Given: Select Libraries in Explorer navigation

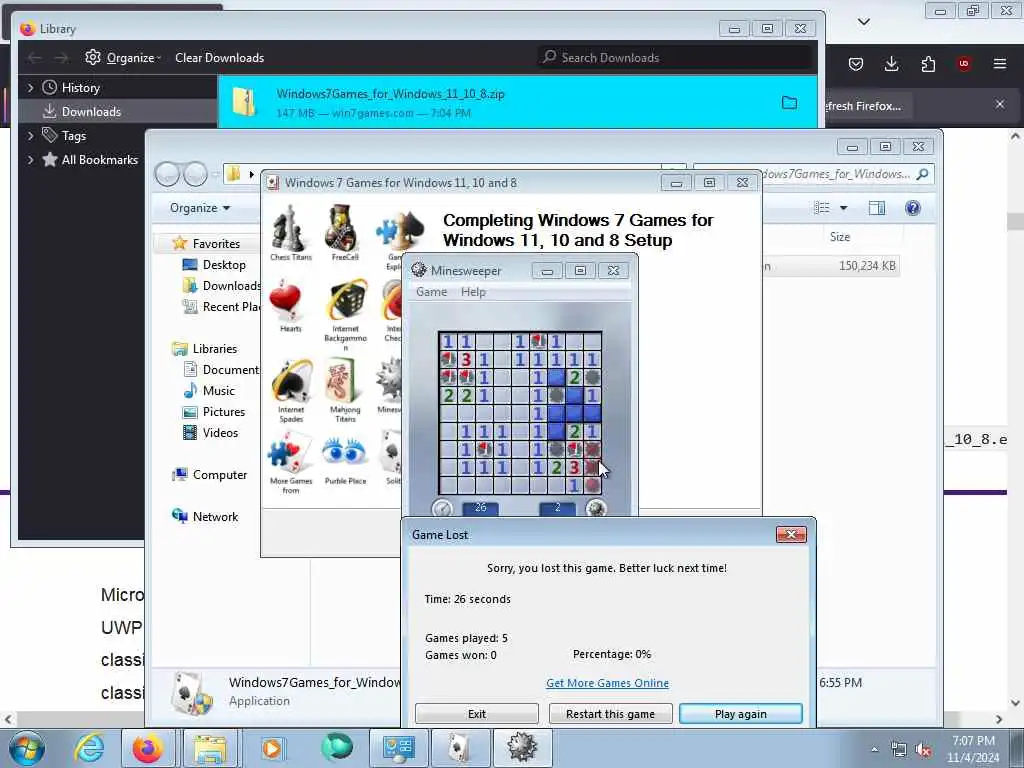Looking at the screenshot, I should (214, 349).
